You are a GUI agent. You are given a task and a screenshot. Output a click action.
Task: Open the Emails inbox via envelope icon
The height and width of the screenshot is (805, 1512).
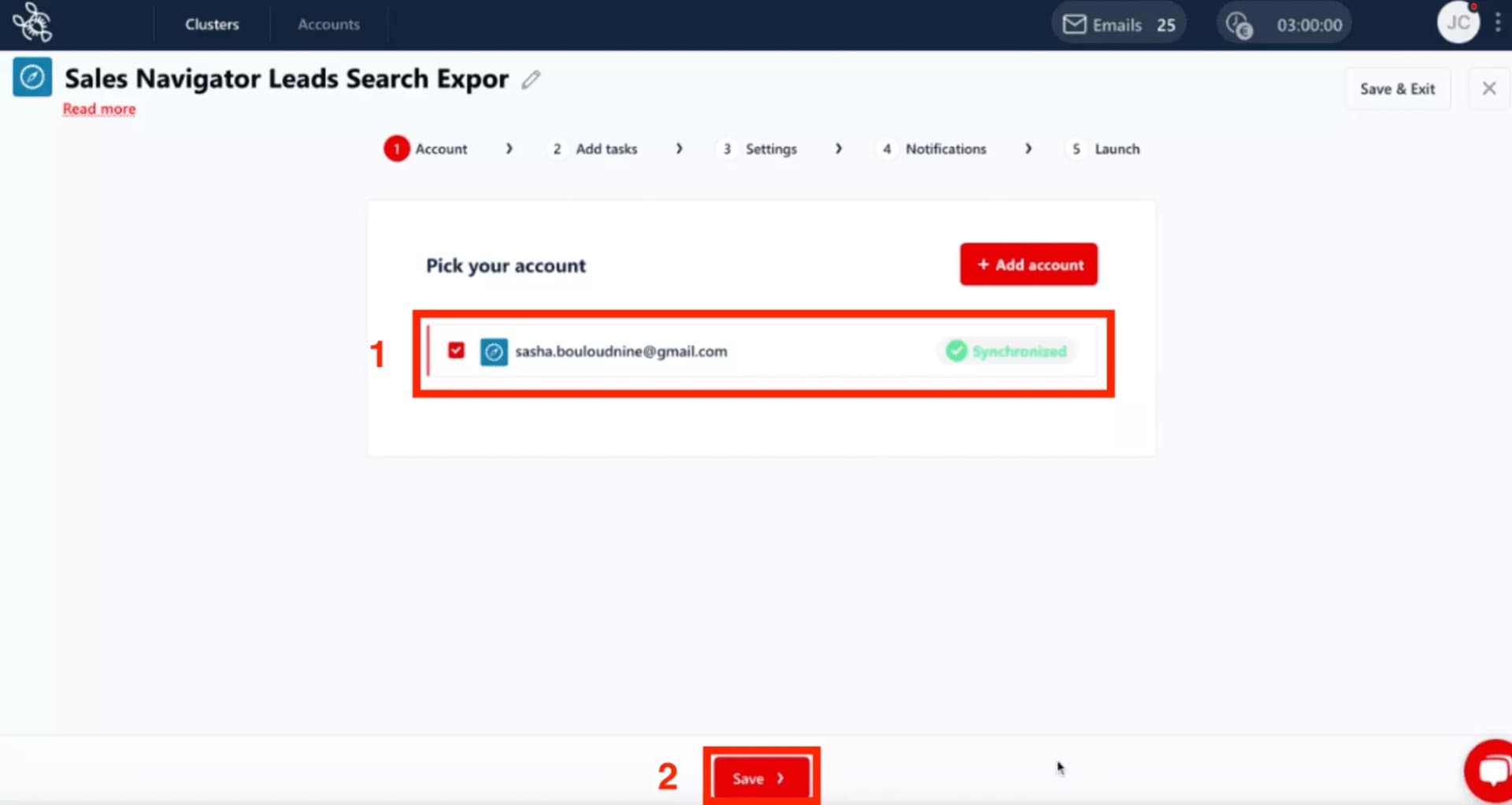[1074, 24]
